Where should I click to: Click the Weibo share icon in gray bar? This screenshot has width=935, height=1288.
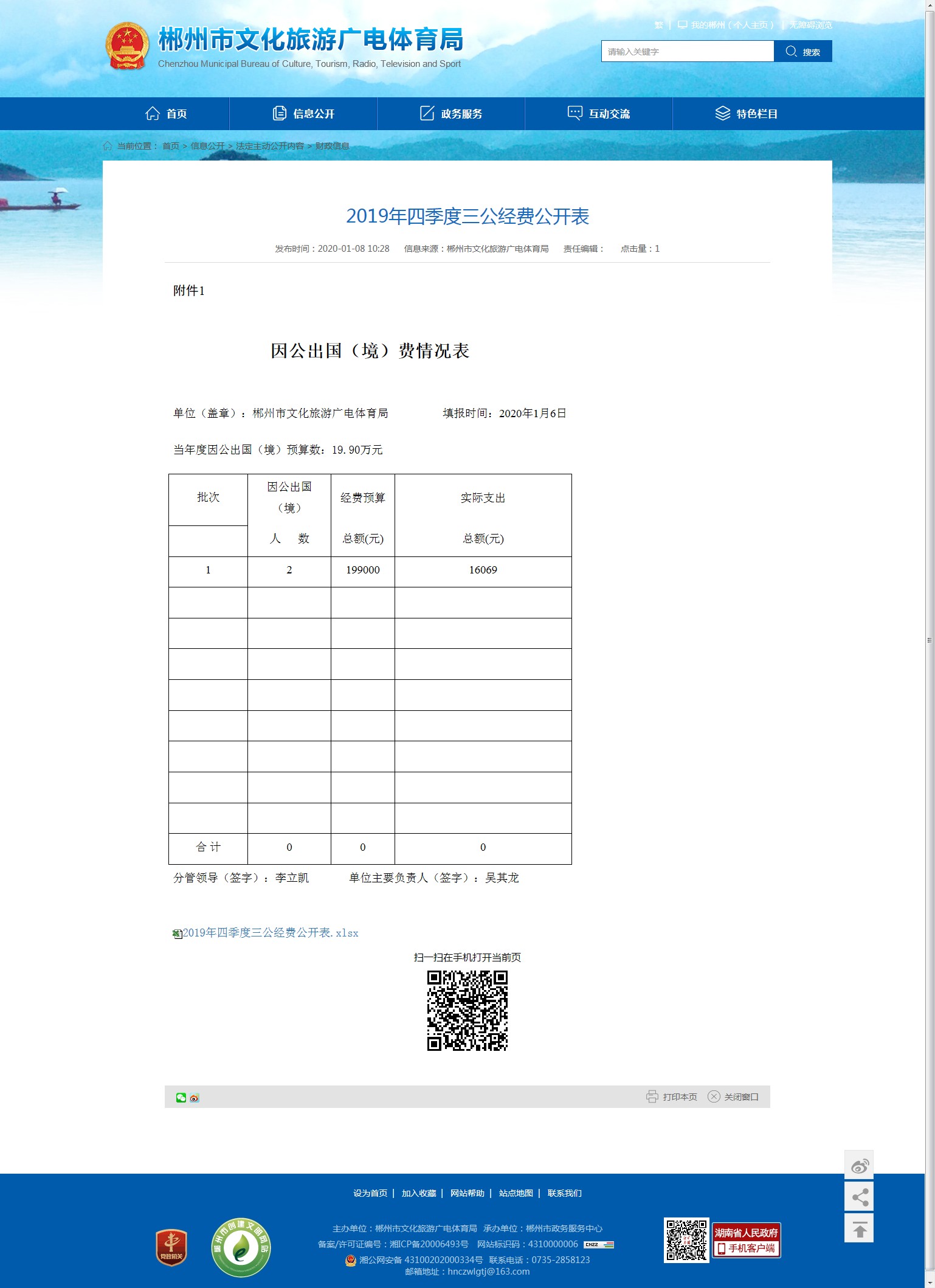(x=195, y=1098)
